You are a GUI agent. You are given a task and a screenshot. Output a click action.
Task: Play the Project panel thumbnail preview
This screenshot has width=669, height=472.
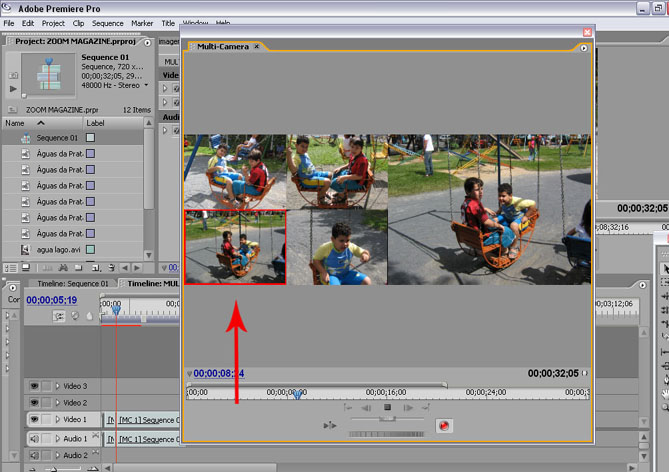coord(11,89)
